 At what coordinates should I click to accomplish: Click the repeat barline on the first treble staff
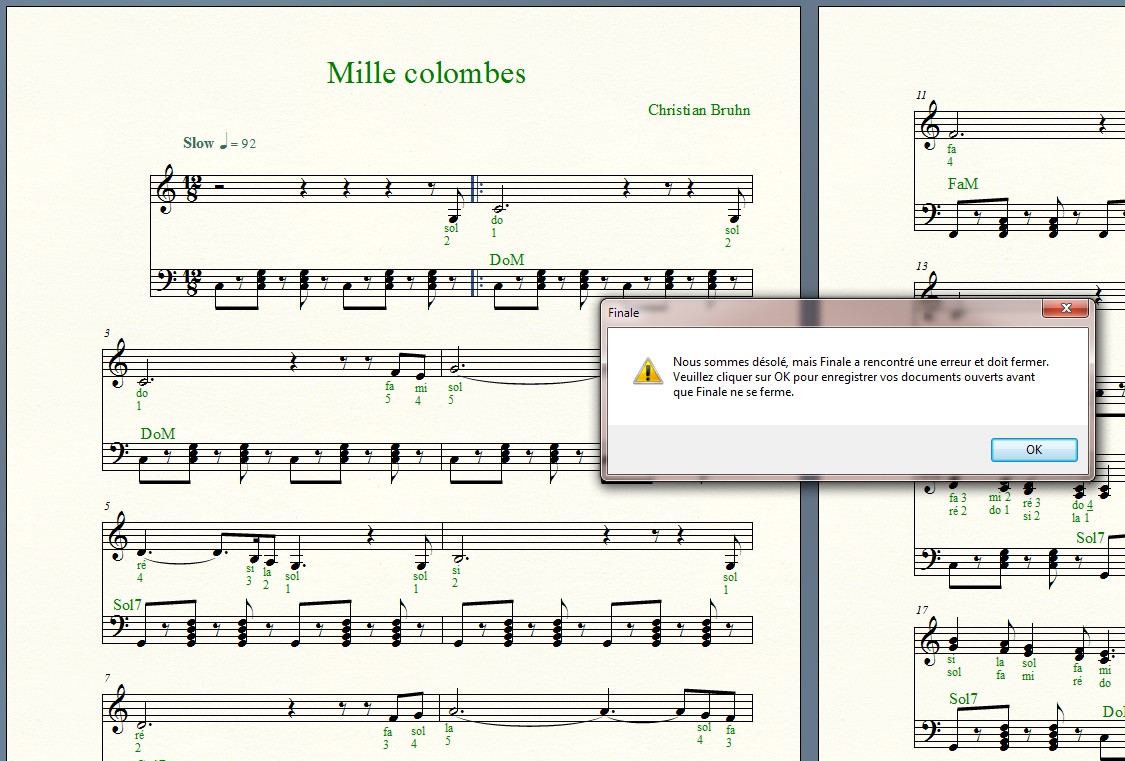(475, 190)
